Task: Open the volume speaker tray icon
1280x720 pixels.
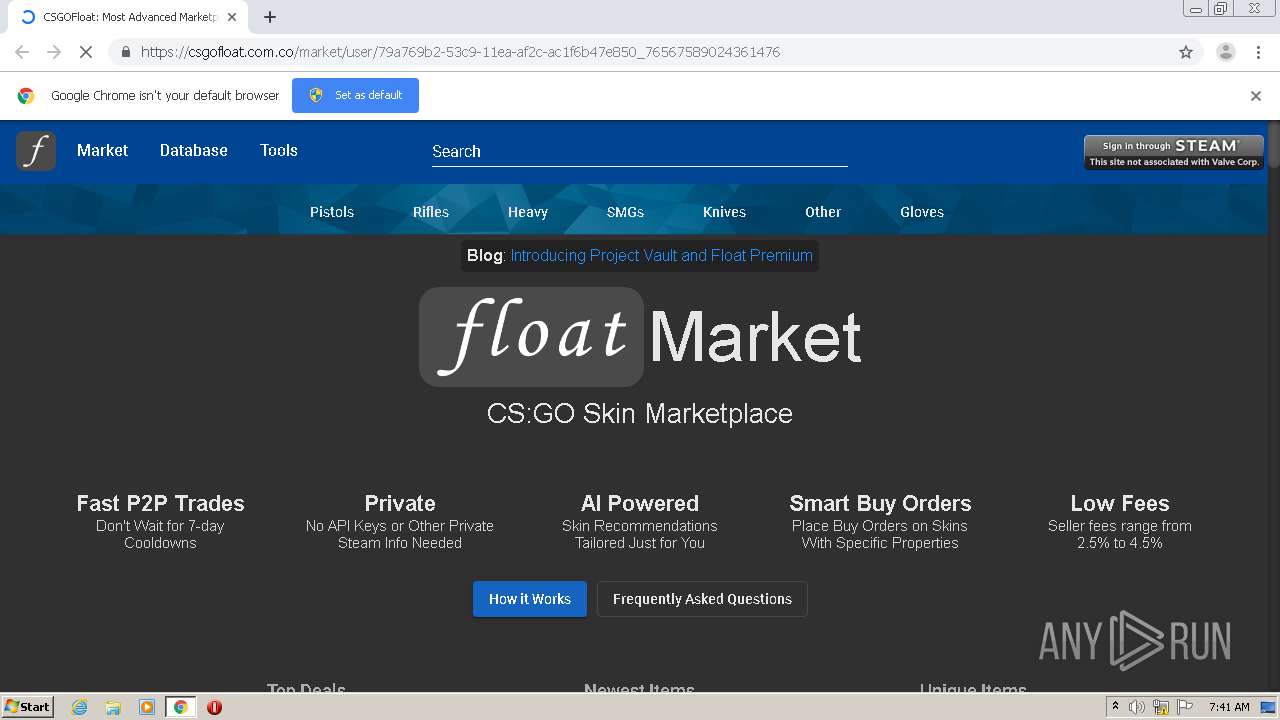Action: point(1137,707)
